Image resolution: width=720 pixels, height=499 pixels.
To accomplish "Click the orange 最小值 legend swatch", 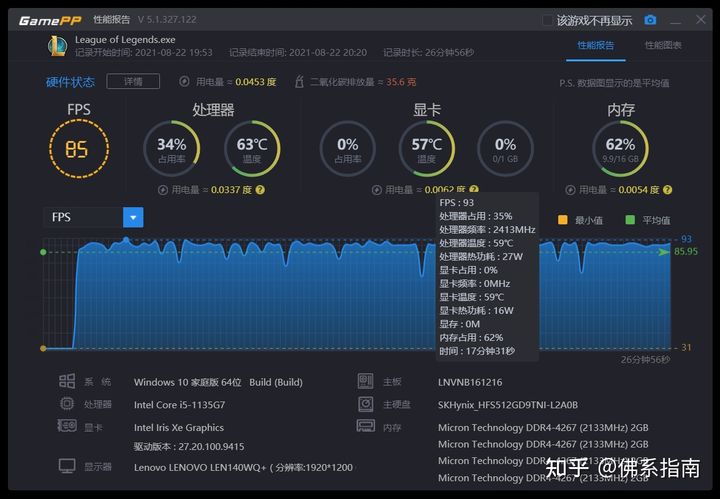I will pos(562,220).
